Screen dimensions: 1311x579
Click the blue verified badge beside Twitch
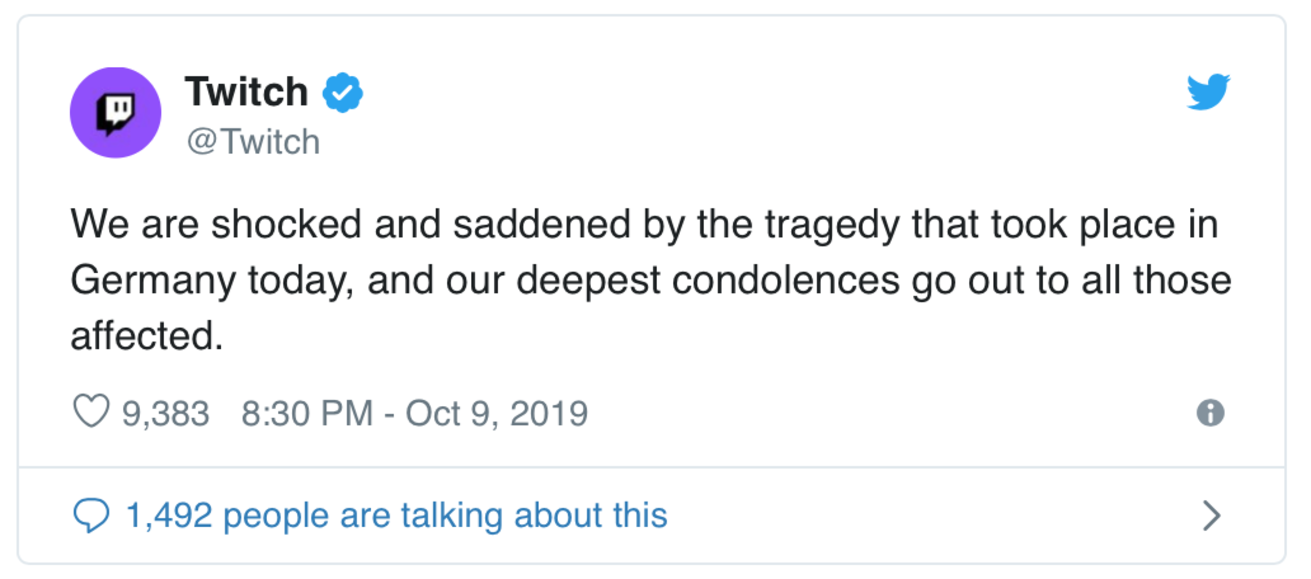tap(342, 92)
